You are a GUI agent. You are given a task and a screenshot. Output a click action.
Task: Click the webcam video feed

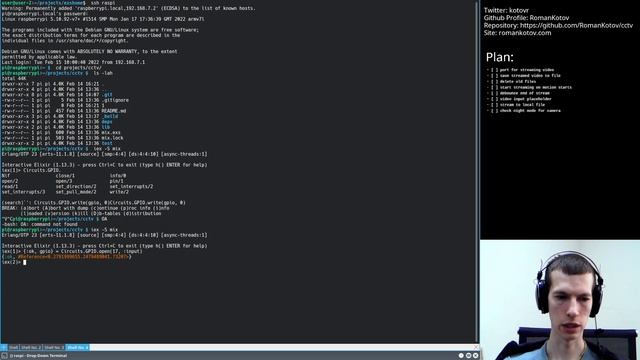tap(560, 300)
